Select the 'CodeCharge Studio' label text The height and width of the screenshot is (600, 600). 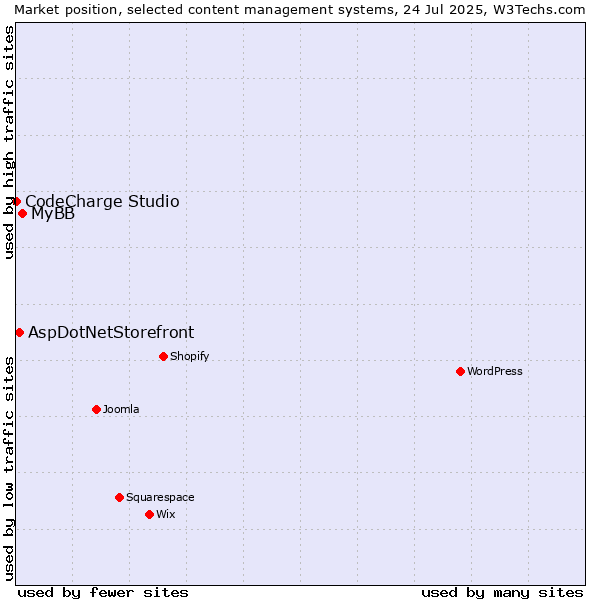click(102, 201)
